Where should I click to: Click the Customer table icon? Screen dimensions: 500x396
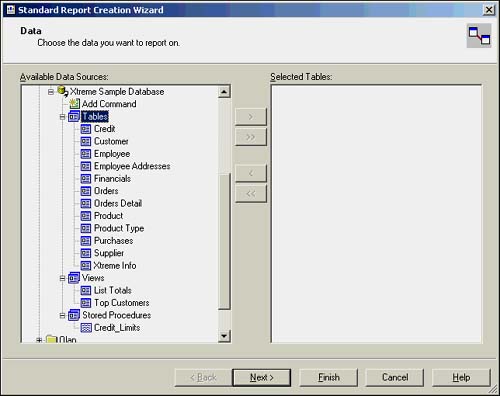pos(86,141)
